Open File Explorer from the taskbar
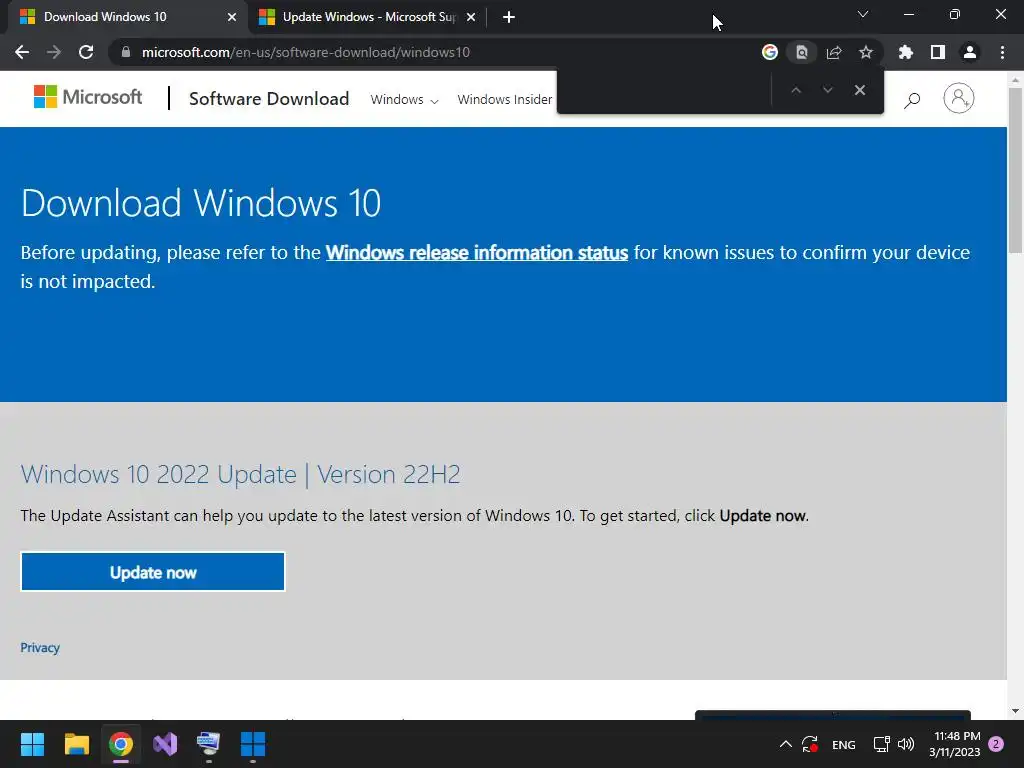Image resolution: width=1024 pixels, height=768 pixels. pos(76,744)
